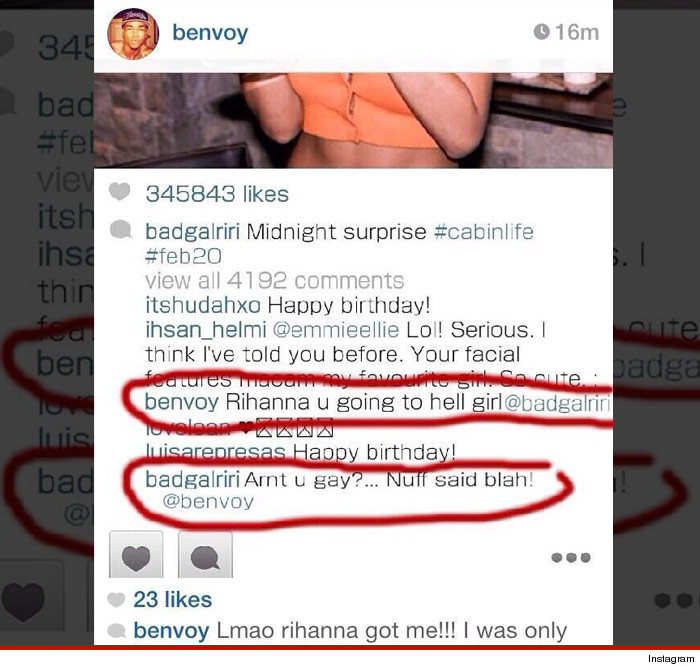
Task: Open the #cabinlife hashtag
Action: (x=484, y=232)
